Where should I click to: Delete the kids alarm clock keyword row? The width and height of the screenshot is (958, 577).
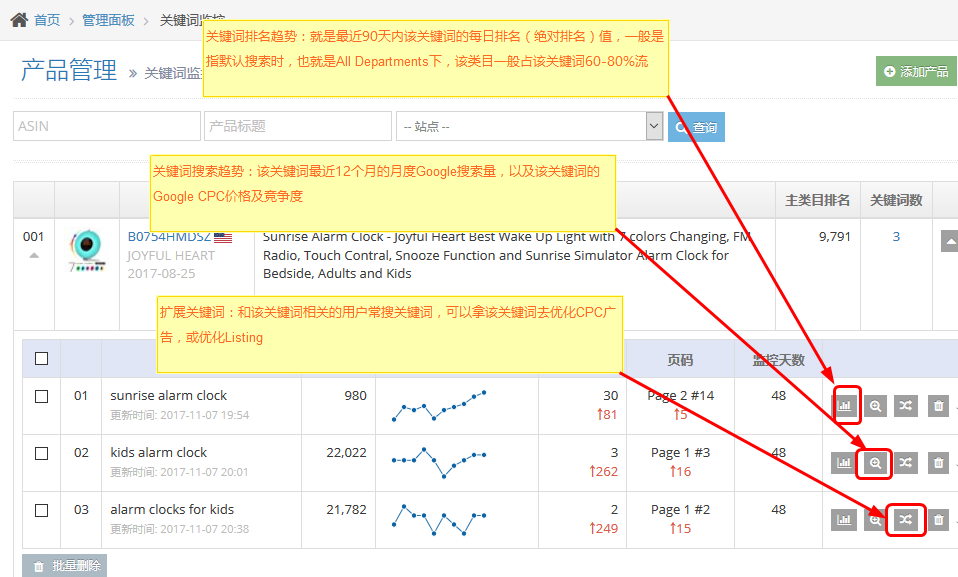pyautogui.click(x=938, y=463)
